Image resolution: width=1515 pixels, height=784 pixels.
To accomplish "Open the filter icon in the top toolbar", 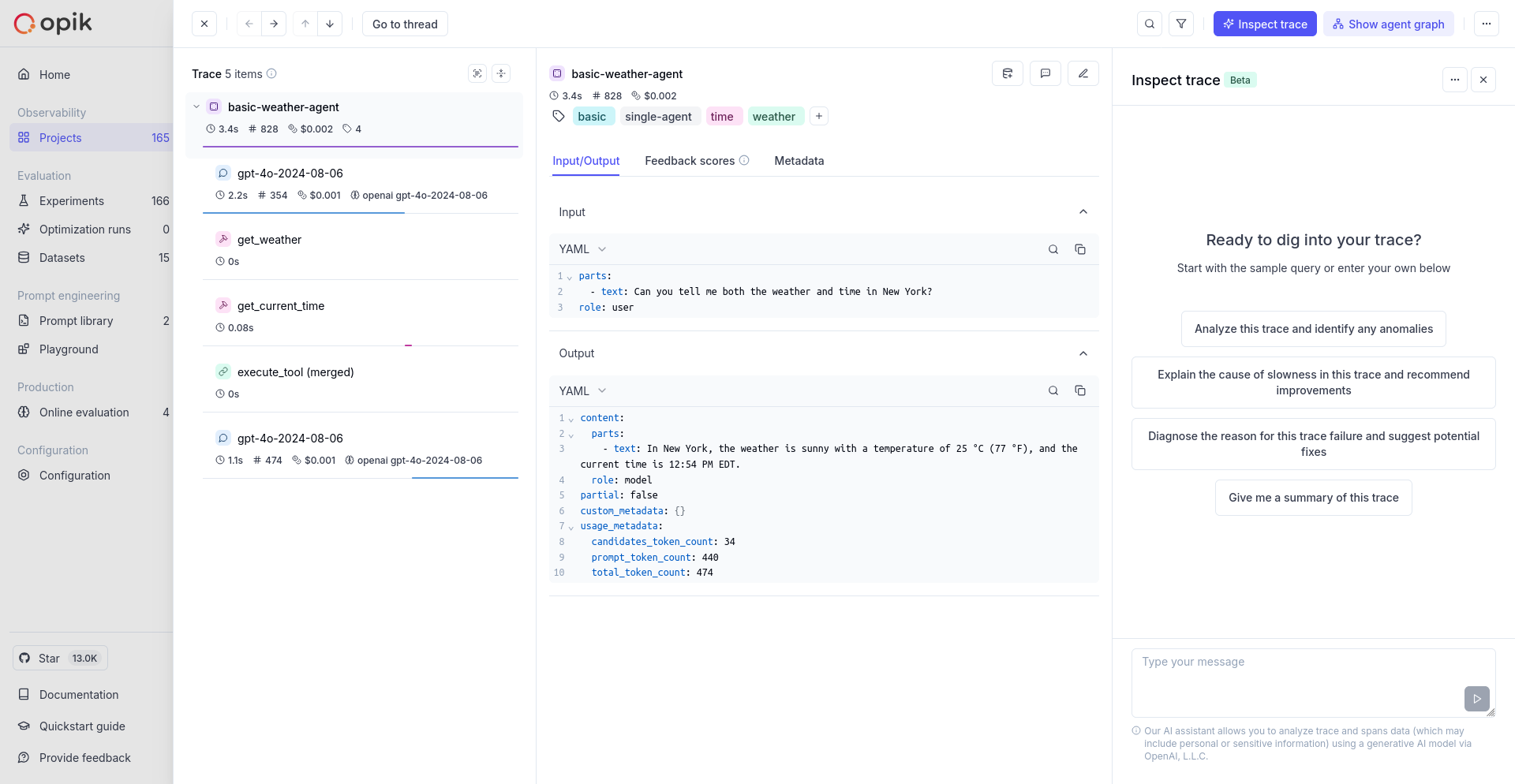I will (x=1181, y=24).
